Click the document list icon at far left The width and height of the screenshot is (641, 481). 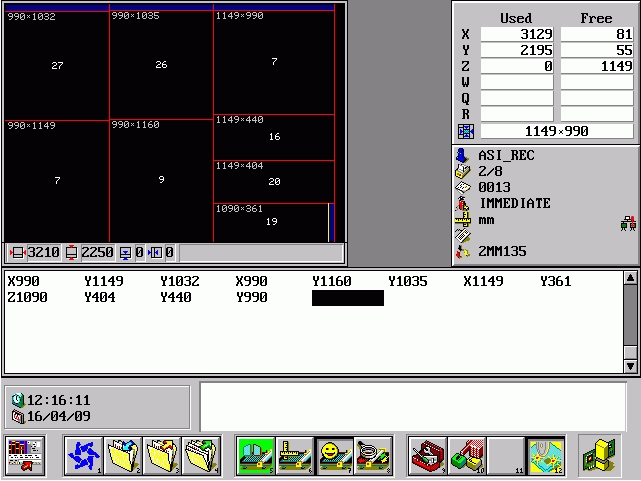pyautogui.click(x=25, y=456)
